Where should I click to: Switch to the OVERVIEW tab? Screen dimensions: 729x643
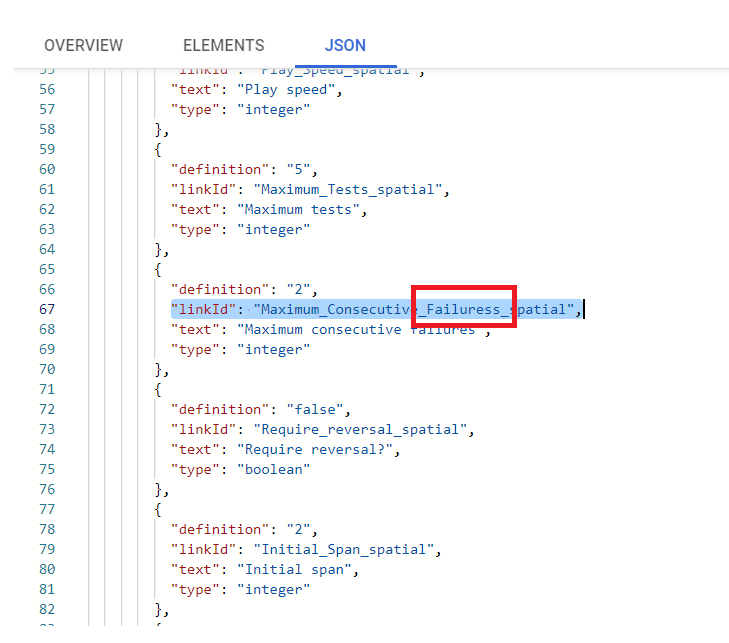point(83,46)
